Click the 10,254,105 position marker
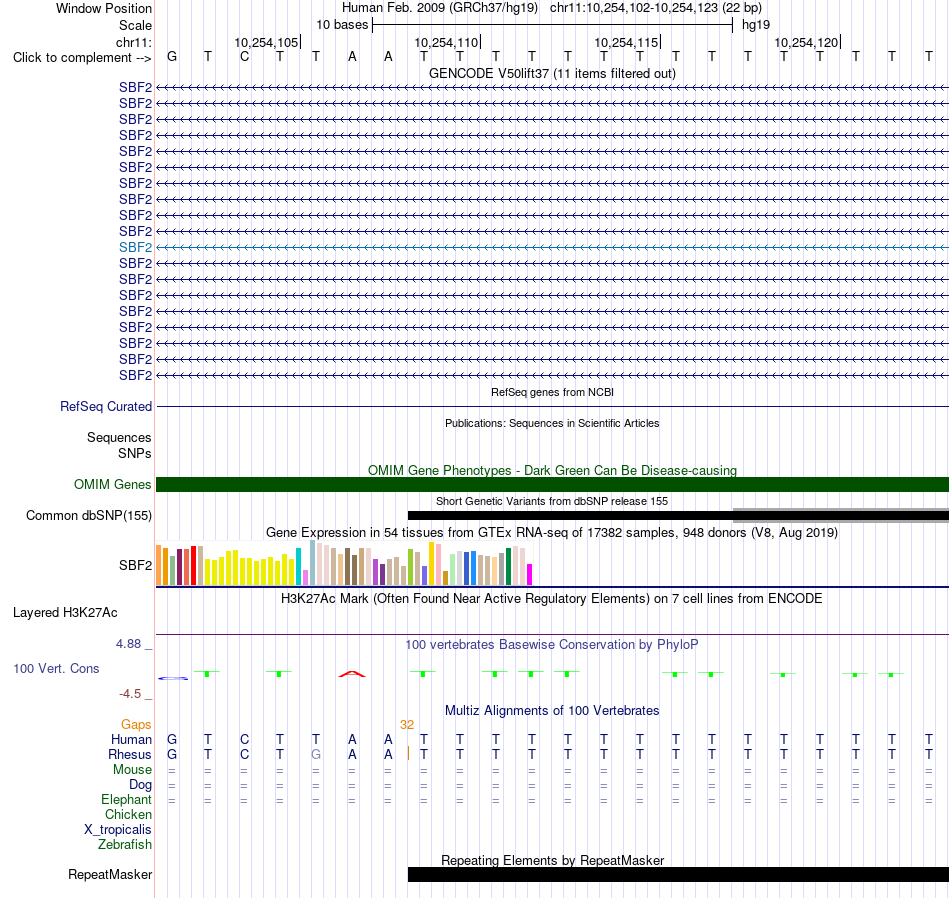Viewport: 950px width, 898px height. tap(267, 42)
